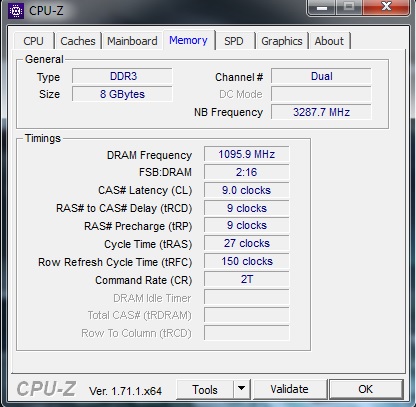This screenshot has width=416, height=407.
Task: Click the empty DC Mode field
Action: pos(321,94)
